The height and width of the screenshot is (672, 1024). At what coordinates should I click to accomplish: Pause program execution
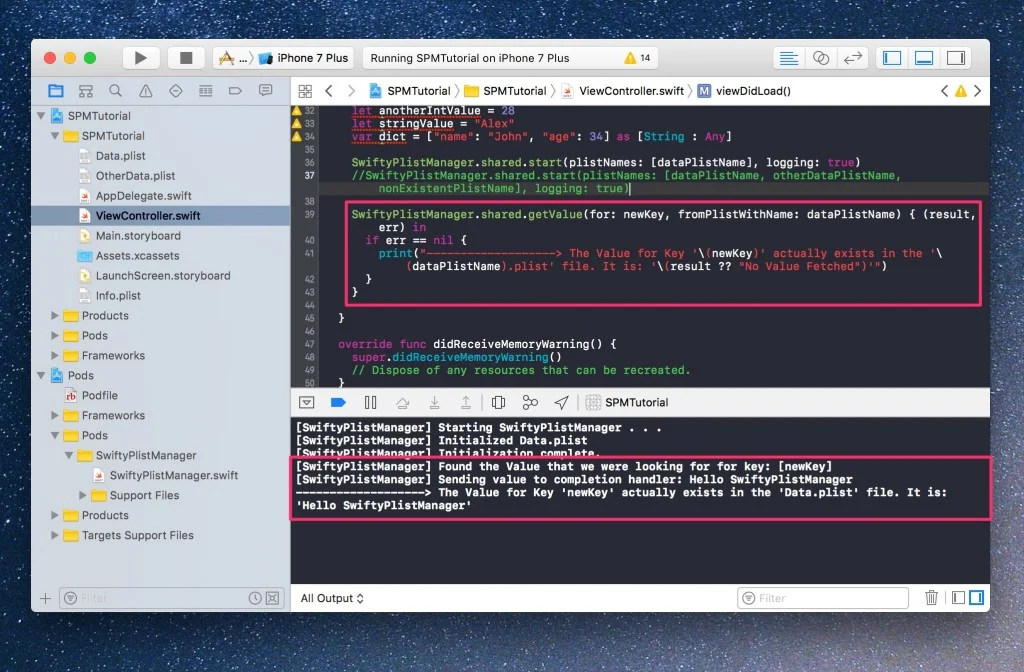(x=370, y=402)
